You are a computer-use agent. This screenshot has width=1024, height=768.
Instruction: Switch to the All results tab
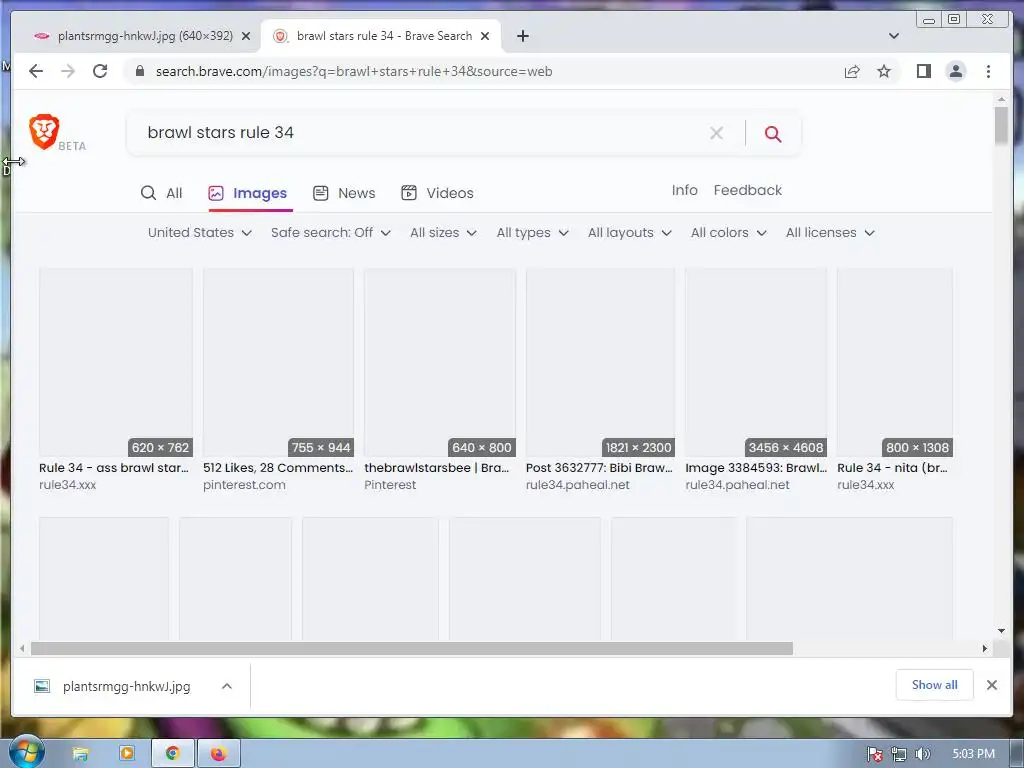[x=161, y=193]
